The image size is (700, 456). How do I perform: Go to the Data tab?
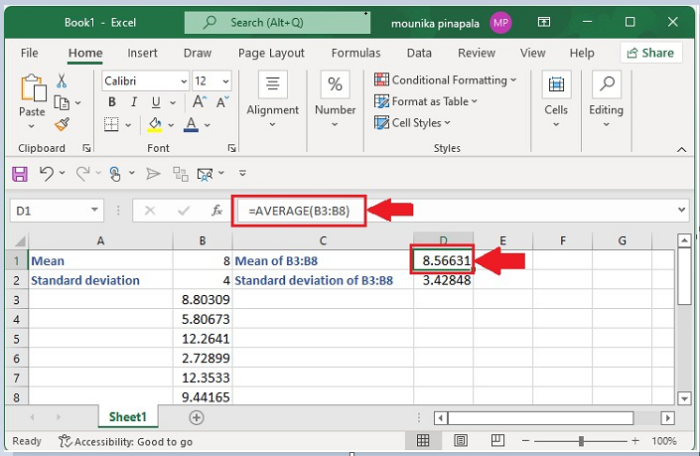pyautogui.click(x=419, y=53)
